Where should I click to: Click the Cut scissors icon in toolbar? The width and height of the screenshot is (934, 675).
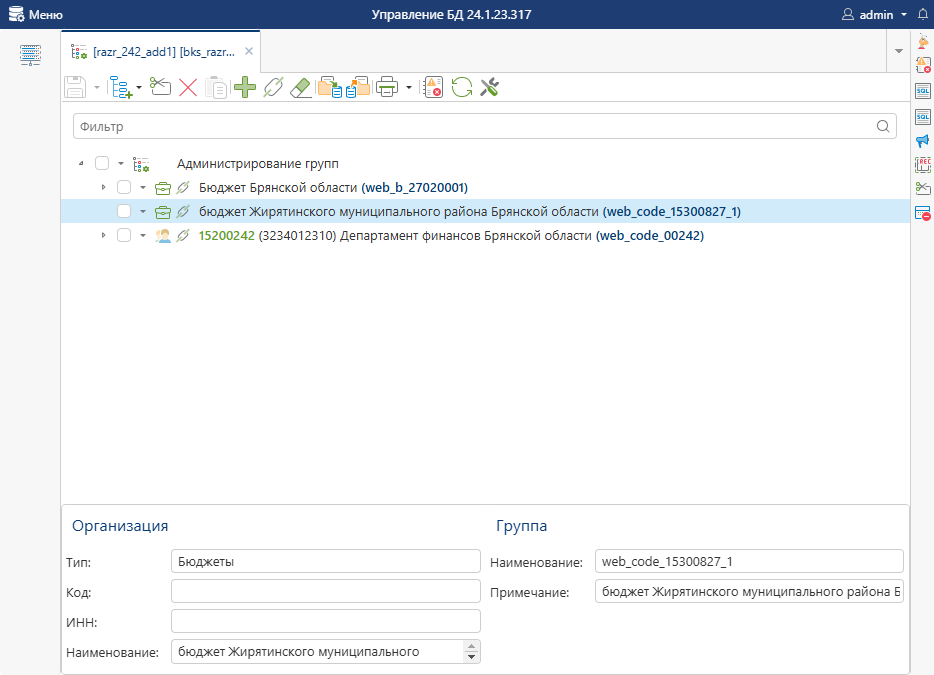[x=160, y=87]
